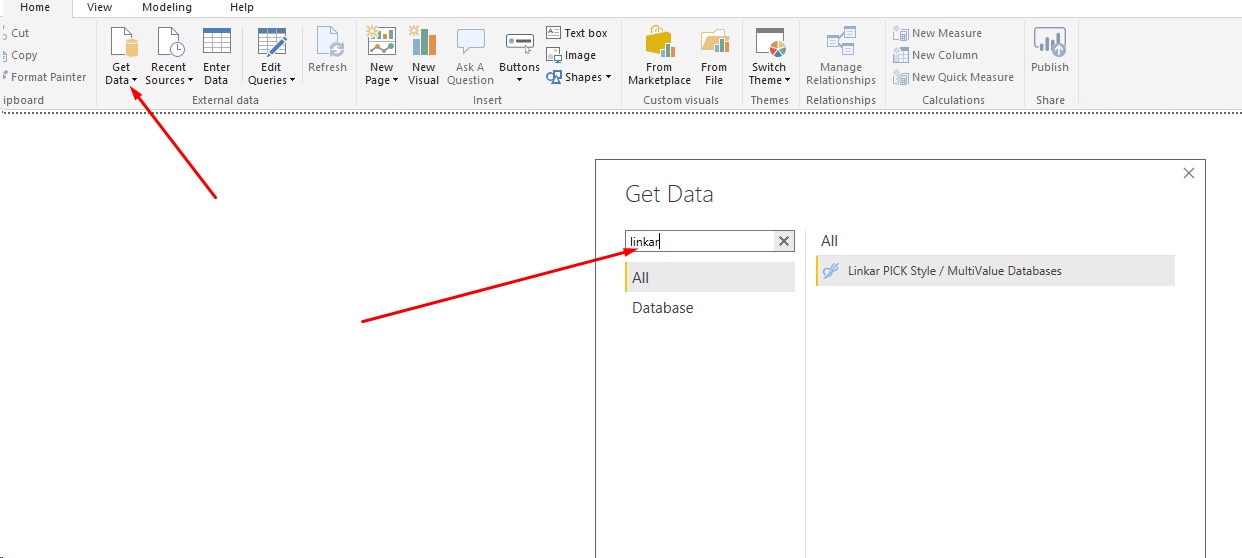The image size is (1242, 558).
Task: Import custom visual From File
Action: [x=714, y=56]
